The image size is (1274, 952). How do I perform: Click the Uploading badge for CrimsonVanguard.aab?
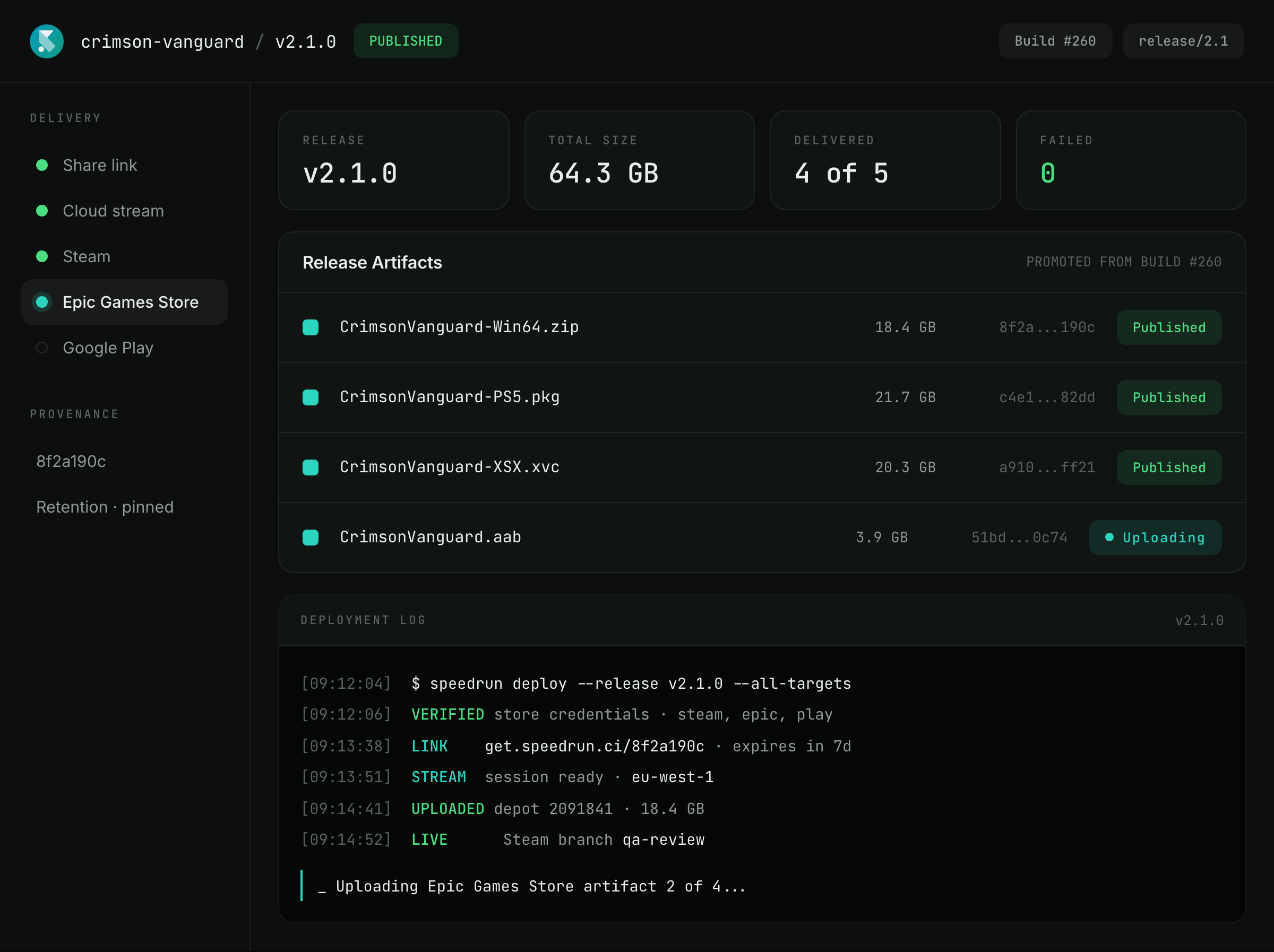tap(1155, 538)
